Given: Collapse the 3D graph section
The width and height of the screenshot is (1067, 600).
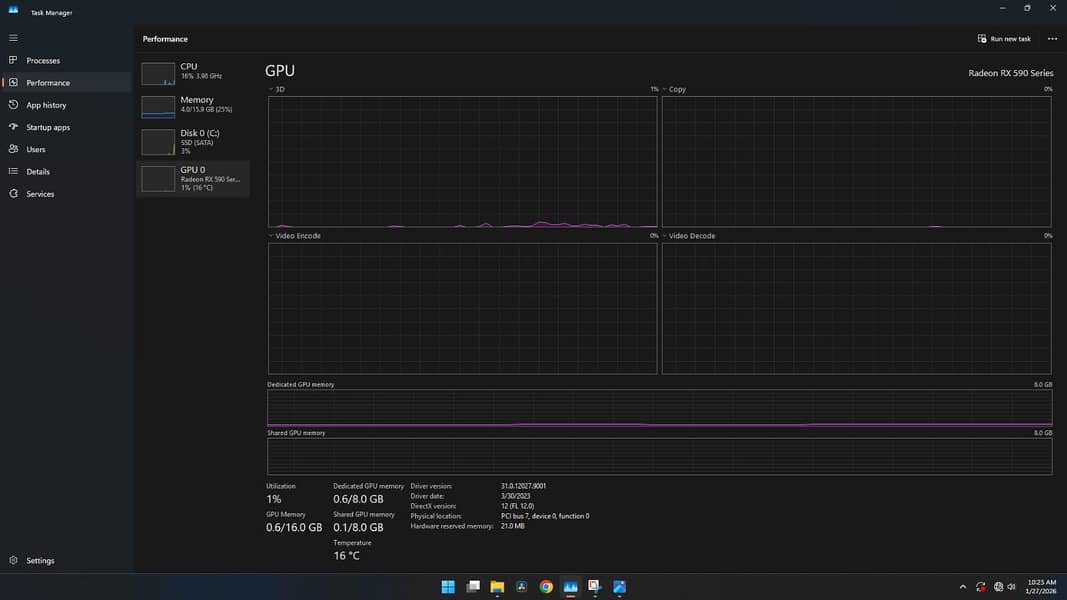Looking at the screenshot, I should click(x=270, y=89).
